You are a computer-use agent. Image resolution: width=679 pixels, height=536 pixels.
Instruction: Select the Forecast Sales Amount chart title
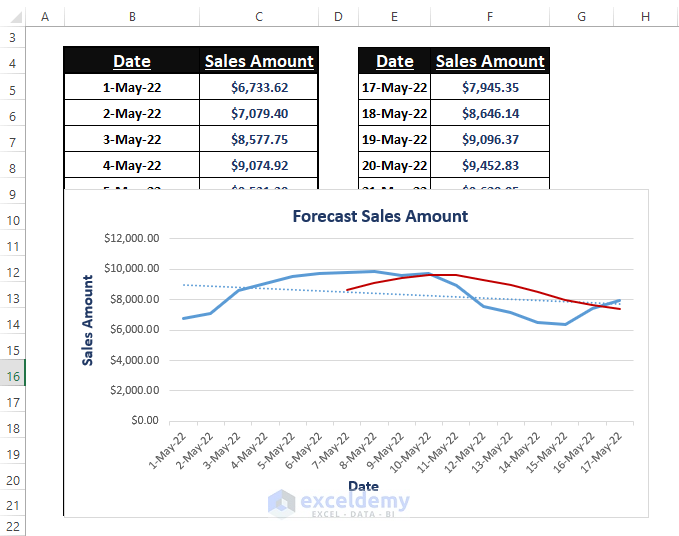click(x=380, y=216)
